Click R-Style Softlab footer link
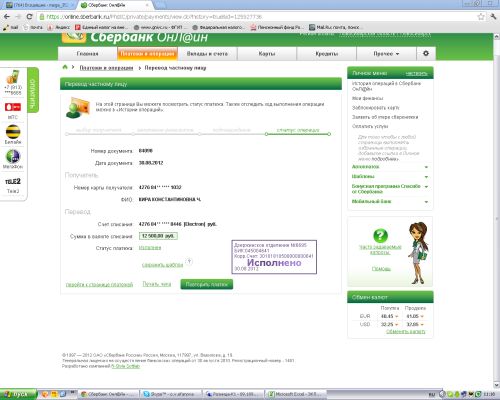 pos(126,366)
